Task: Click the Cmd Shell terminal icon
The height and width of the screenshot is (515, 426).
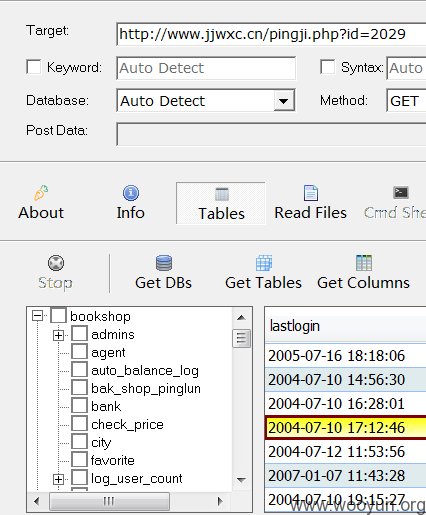Action: click(x=401, y=192)
